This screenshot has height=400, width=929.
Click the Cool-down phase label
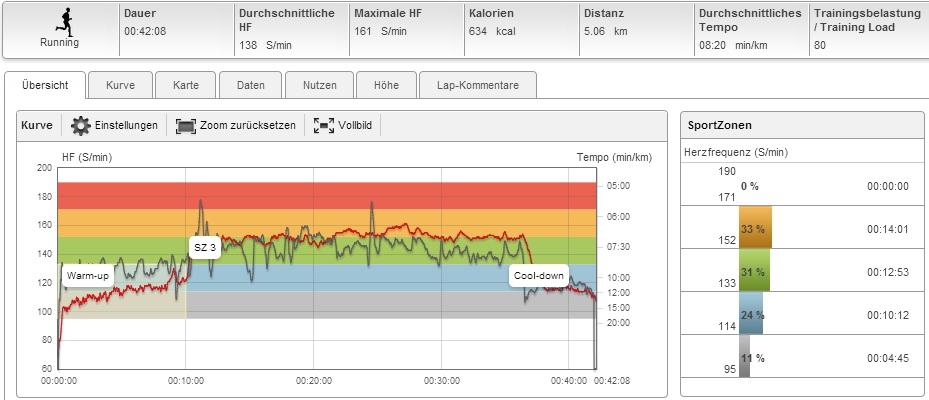click(539, 275)
